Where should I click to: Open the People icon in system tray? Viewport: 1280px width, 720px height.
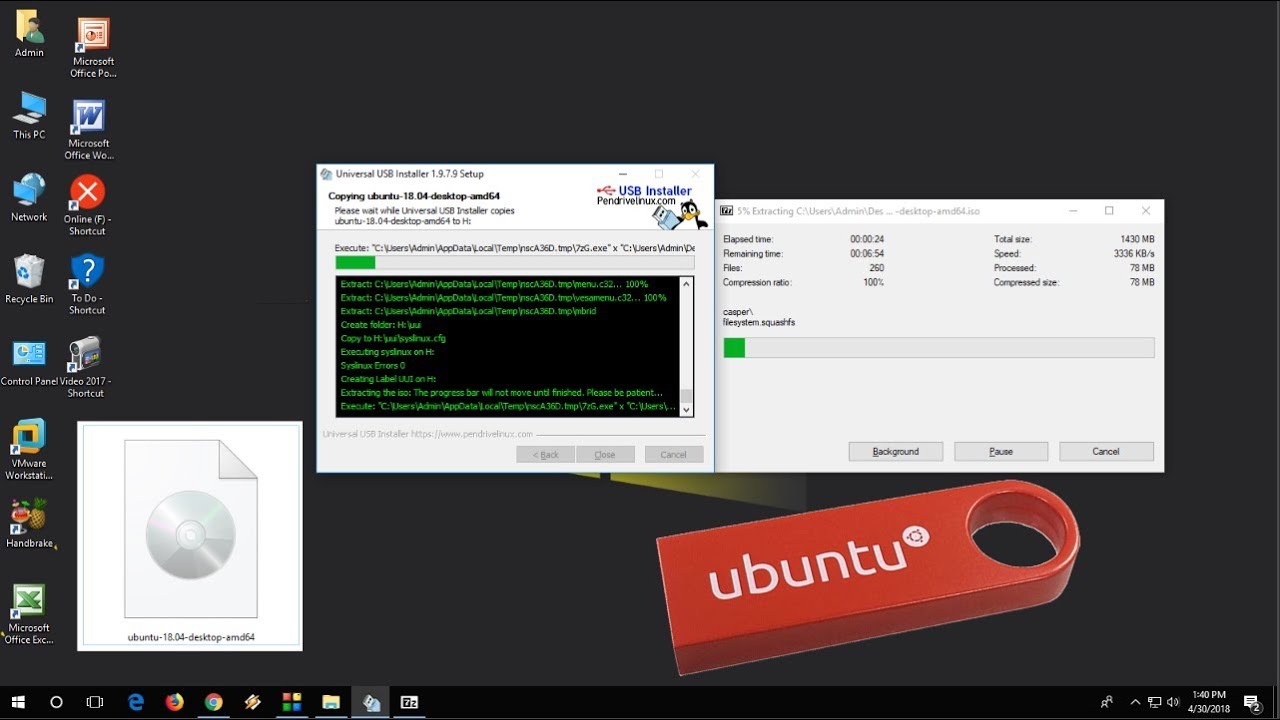1106,702
